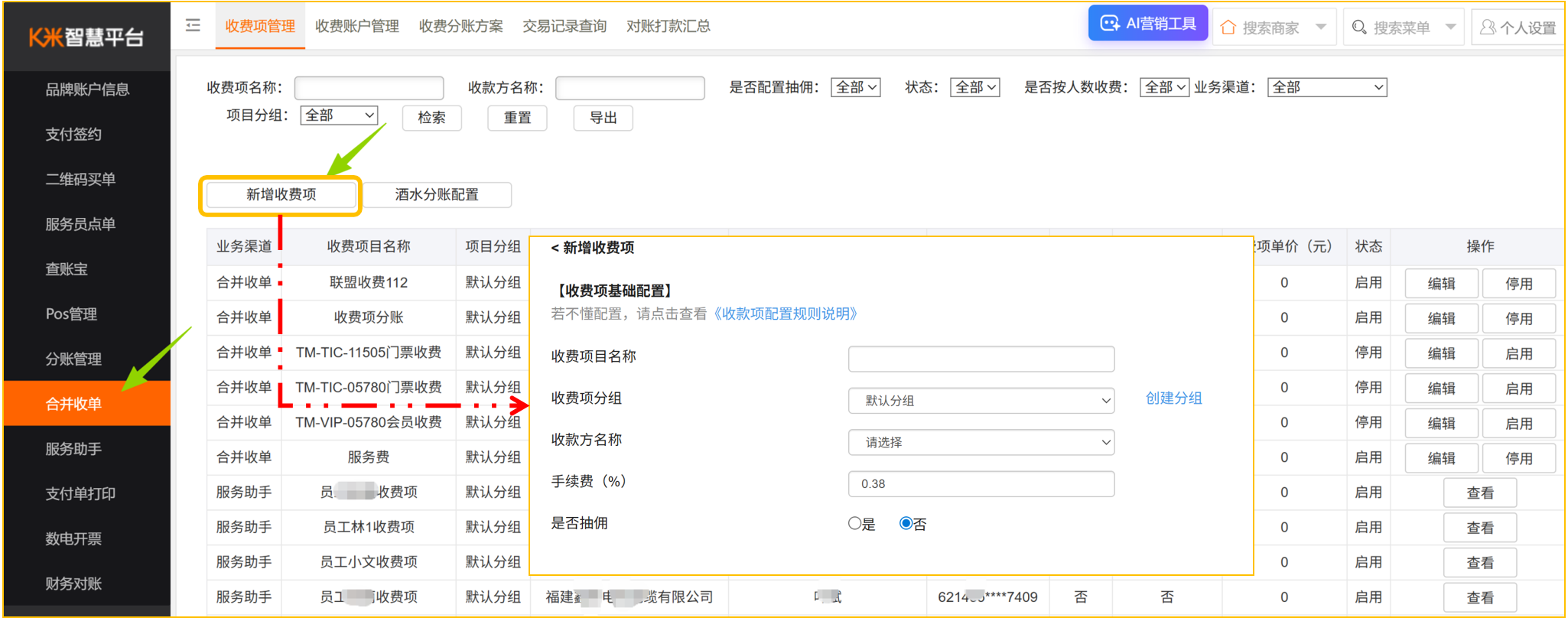
Task: Select 是 radio for 是否抽佣
Action: click(854, 524)
